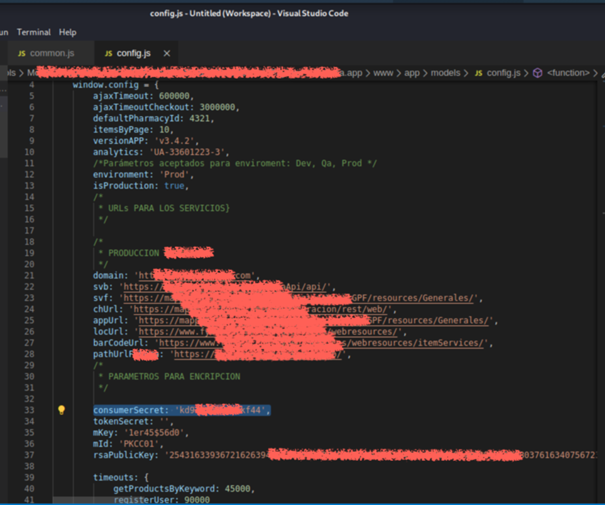Click line number 33 in the gutter

pos(30,410)
